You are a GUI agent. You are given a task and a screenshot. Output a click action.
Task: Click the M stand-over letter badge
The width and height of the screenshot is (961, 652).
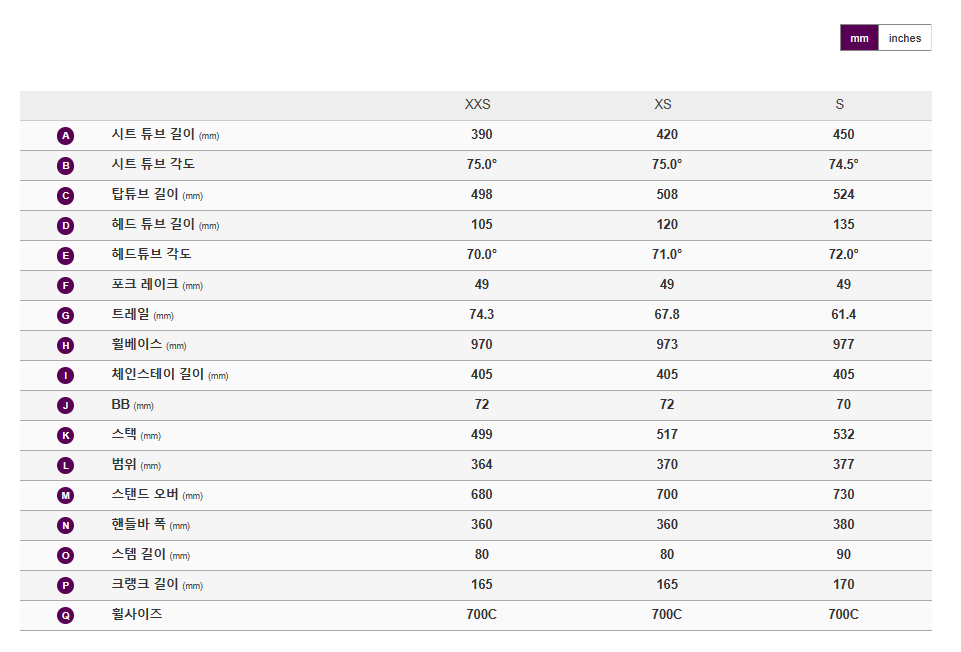pyautogui.click(x=66, y=496)
